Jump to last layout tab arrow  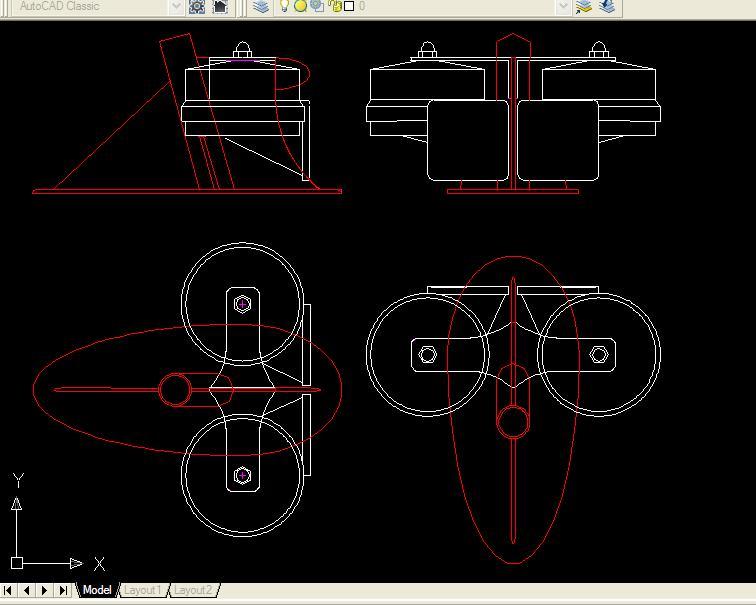coord(64,590)
